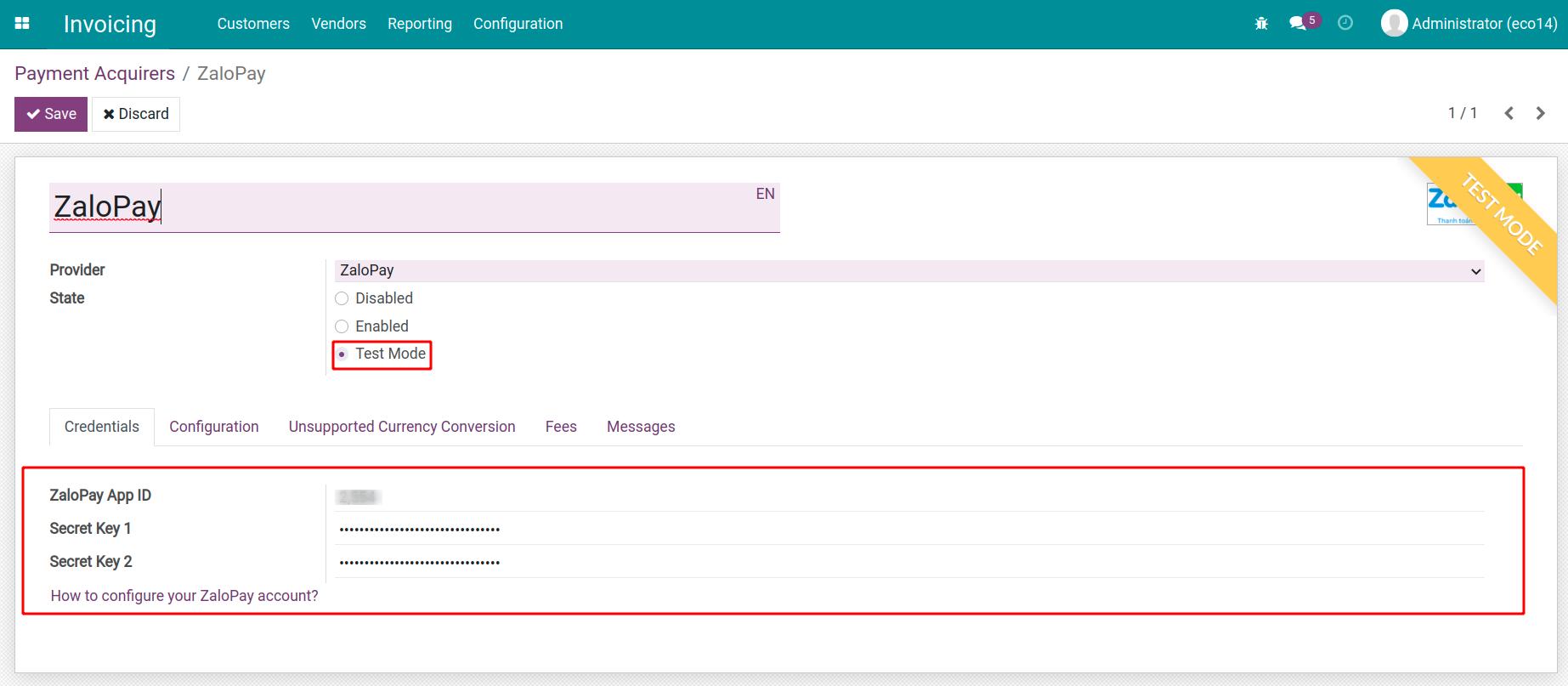Image resolution: width=1568 pixels, height=686 pixels.
Task: Switch to the Messages tab
Action: pos(641,427)
